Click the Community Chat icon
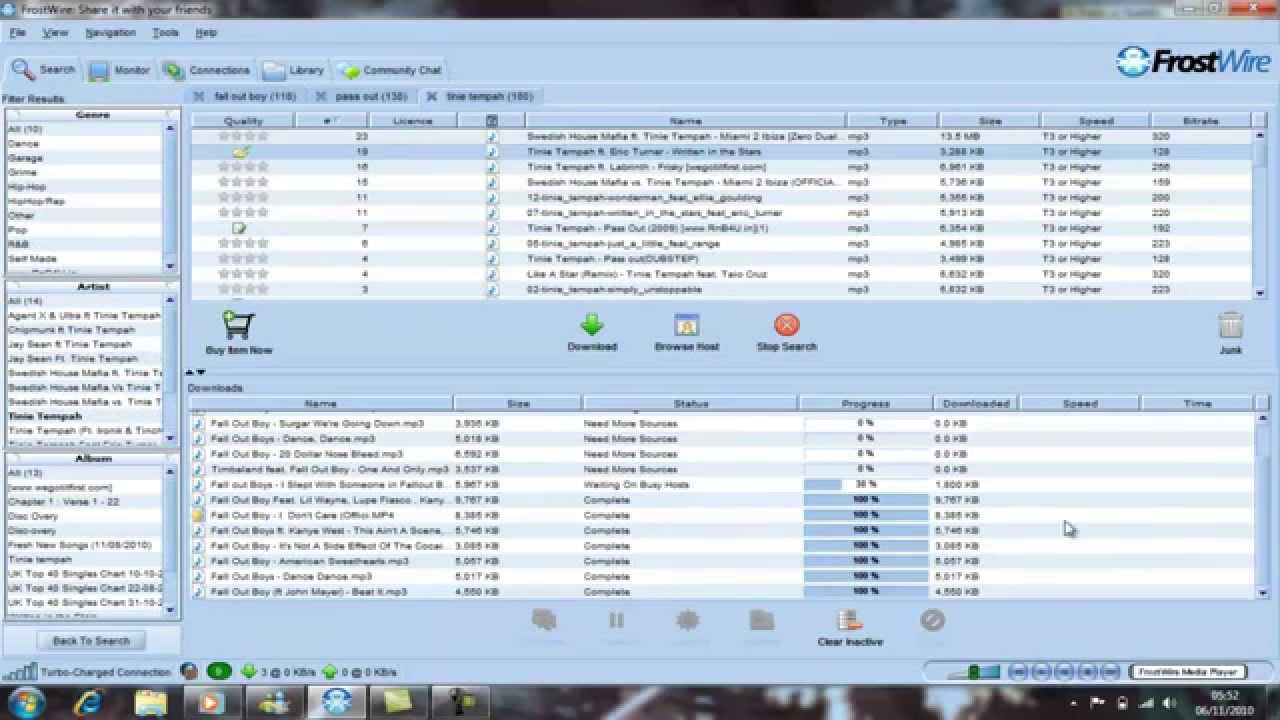Screen dimensions: 1280x720 tap(348, 71)
